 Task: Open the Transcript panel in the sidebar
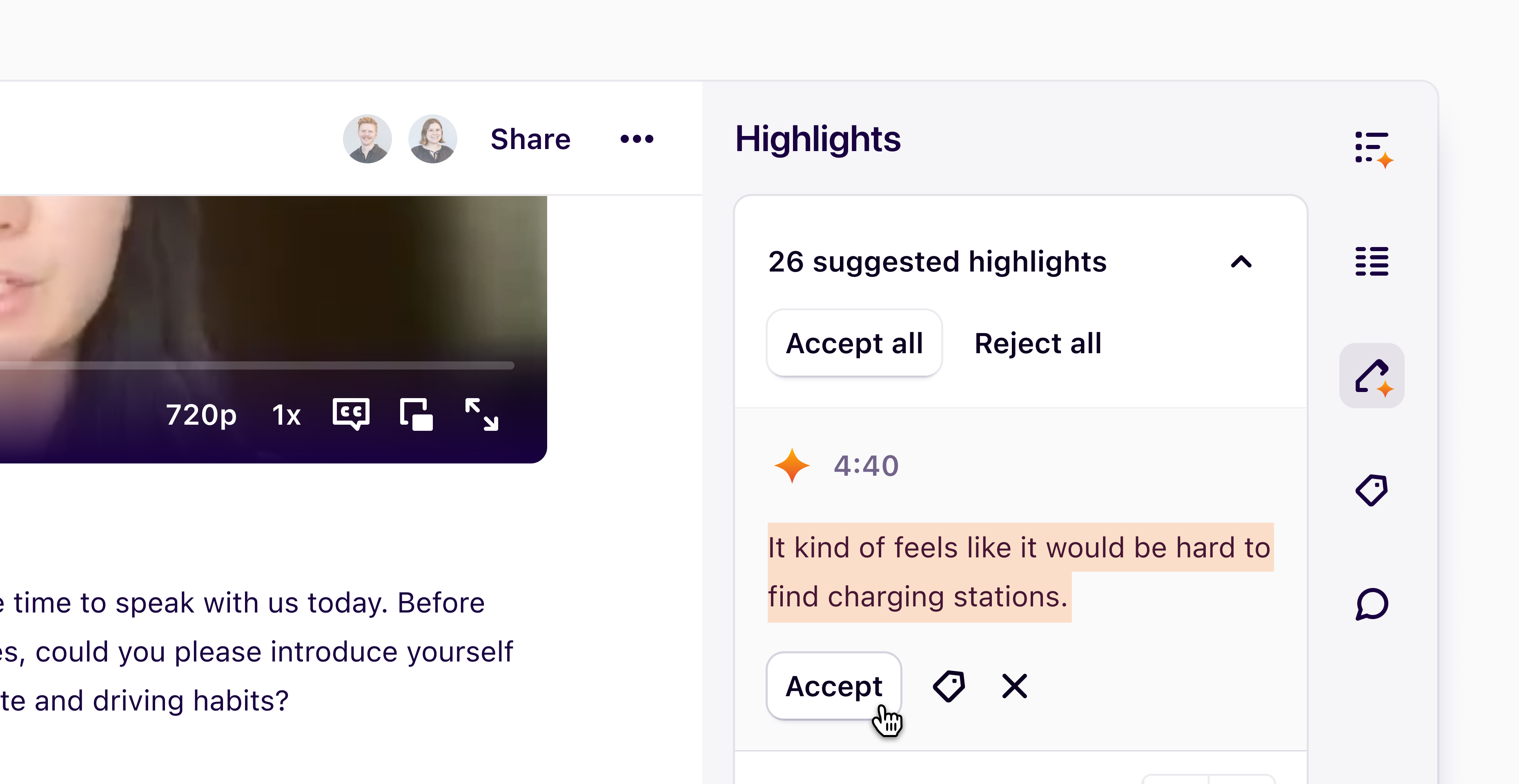point(1371,261)
